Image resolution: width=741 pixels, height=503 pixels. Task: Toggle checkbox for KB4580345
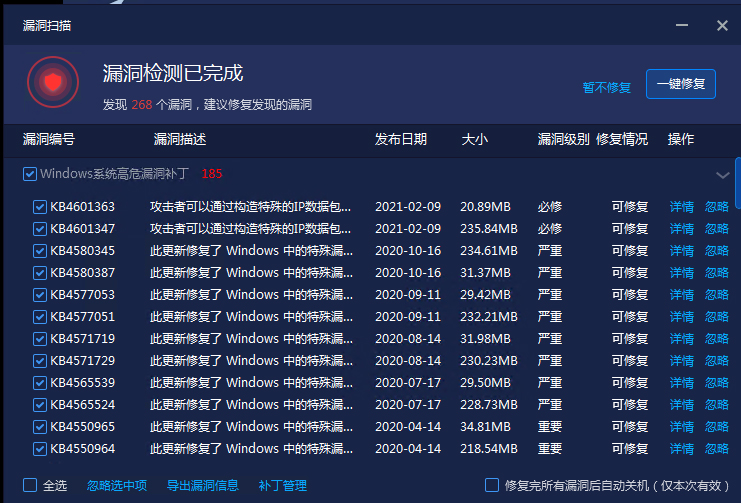point(40,251)
